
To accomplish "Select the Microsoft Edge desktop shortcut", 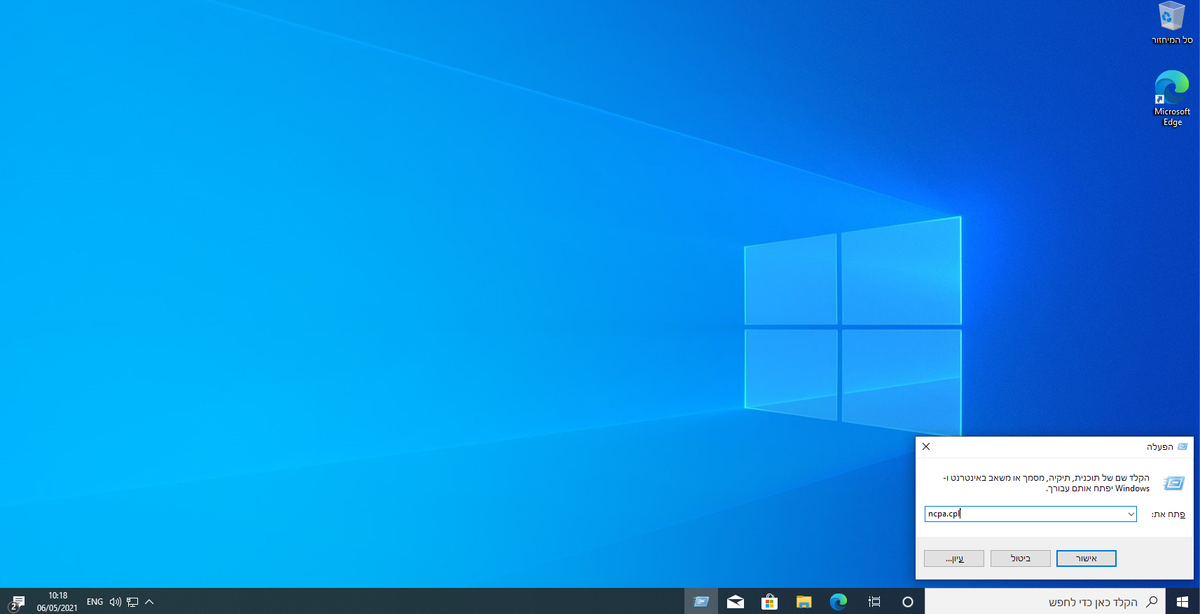I will [x=1172, y=98].
